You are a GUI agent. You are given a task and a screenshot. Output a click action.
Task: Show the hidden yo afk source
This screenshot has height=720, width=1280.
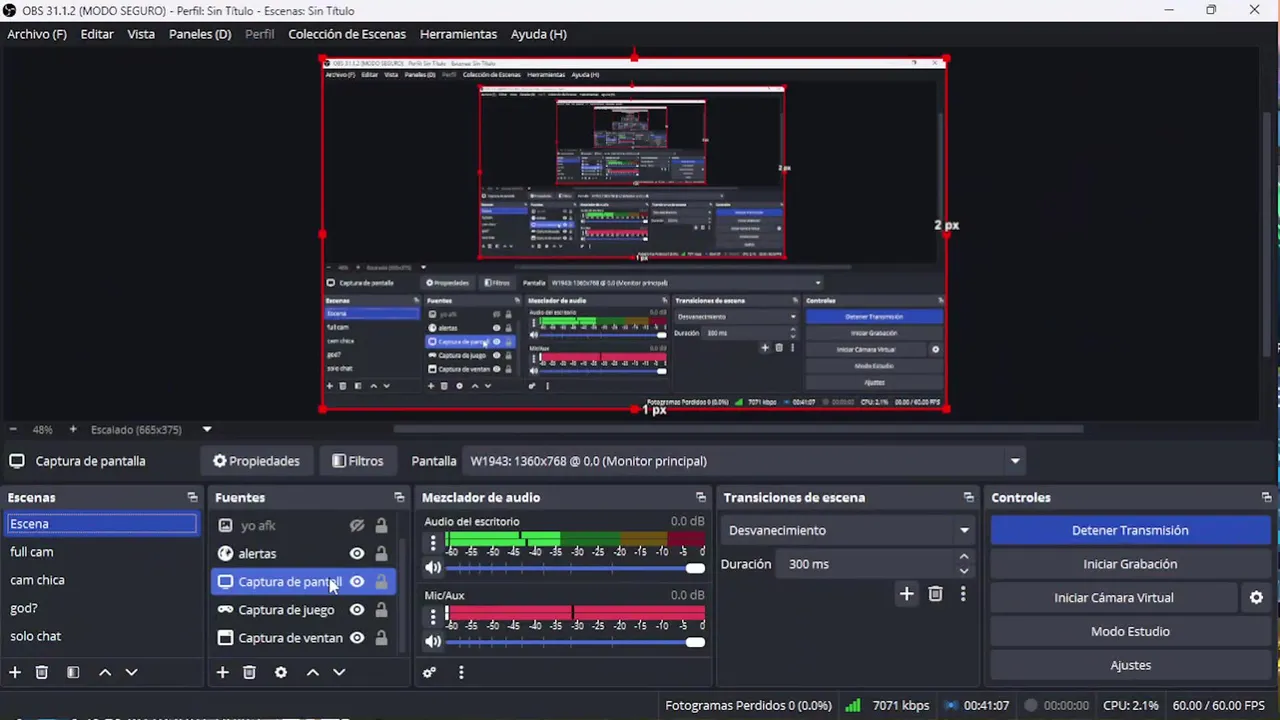(x=357, y=526)
